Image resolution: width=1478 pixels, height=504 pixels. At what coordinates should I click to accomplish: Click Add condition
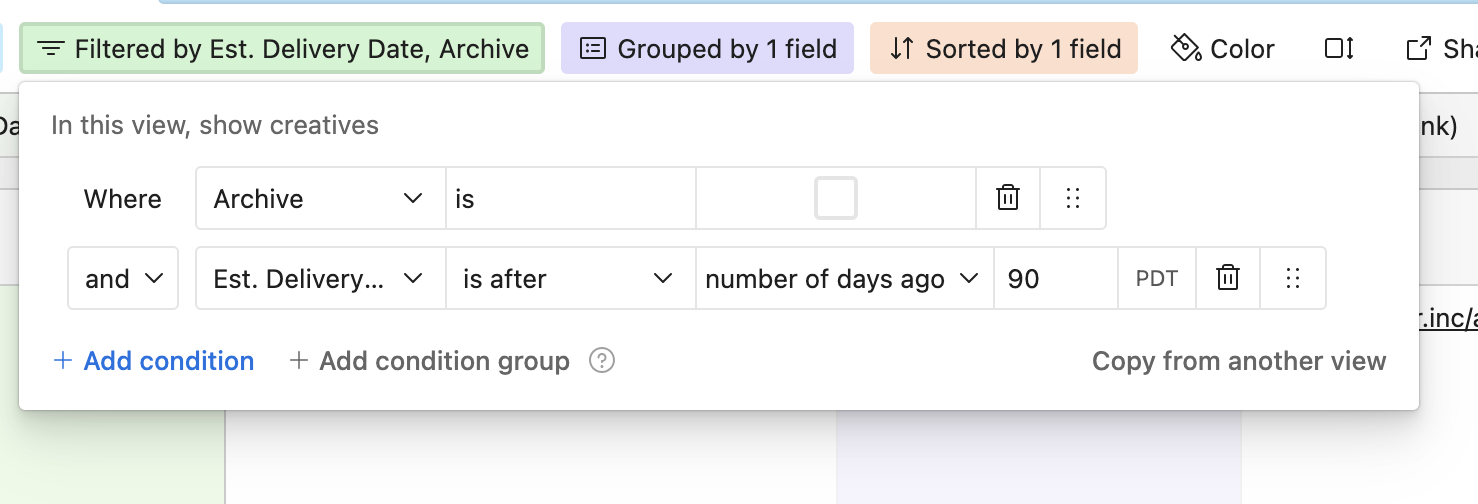pyautogui.click(x=154, y=360)
